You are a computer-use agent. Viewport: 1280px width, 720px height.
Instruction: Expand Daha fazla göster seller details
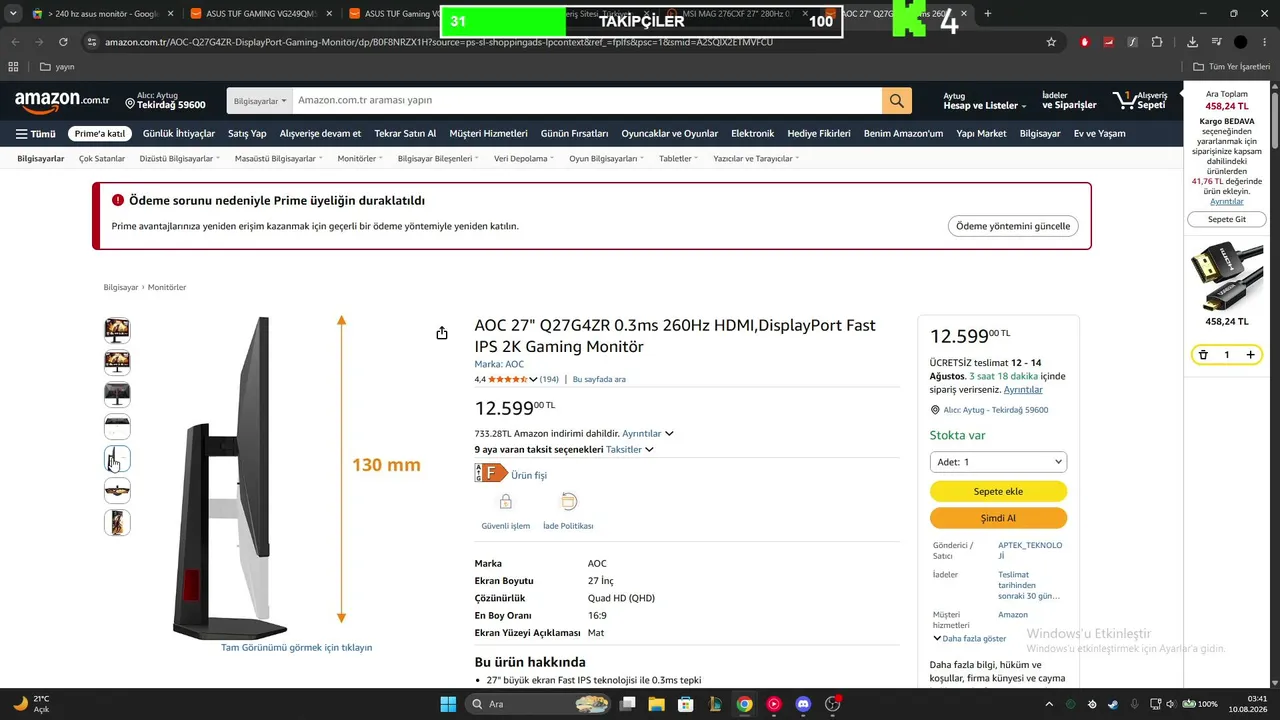click(969, 638)
